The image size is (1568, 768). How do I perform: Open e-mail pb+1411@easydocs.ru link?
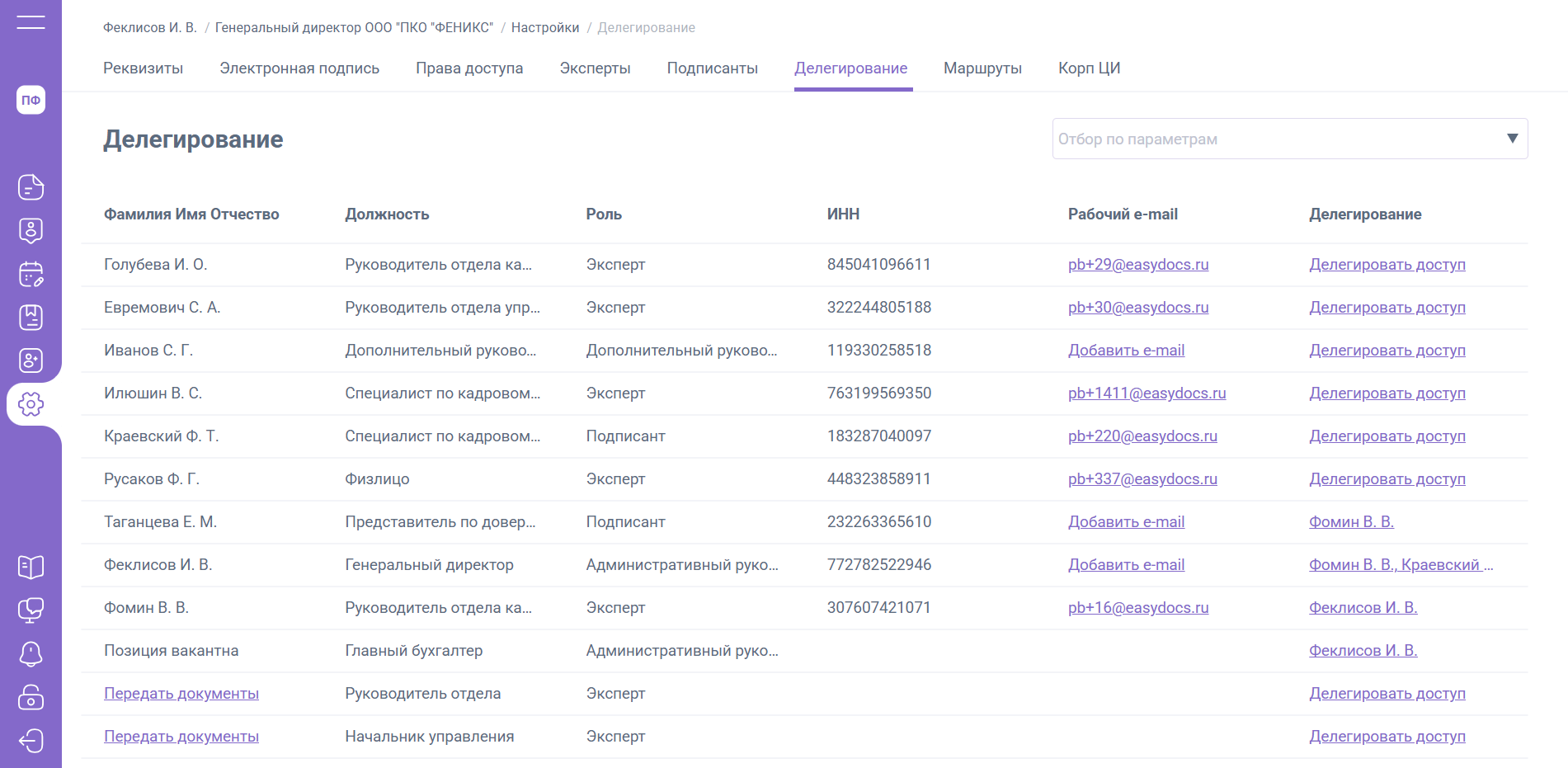coord(1147,393)
